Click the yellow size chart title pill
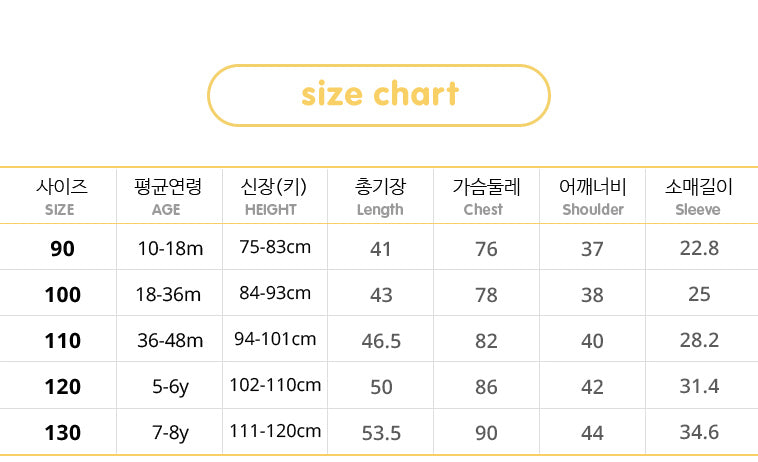The width and height of the screenshot is (758, 462). coord(379,95)
